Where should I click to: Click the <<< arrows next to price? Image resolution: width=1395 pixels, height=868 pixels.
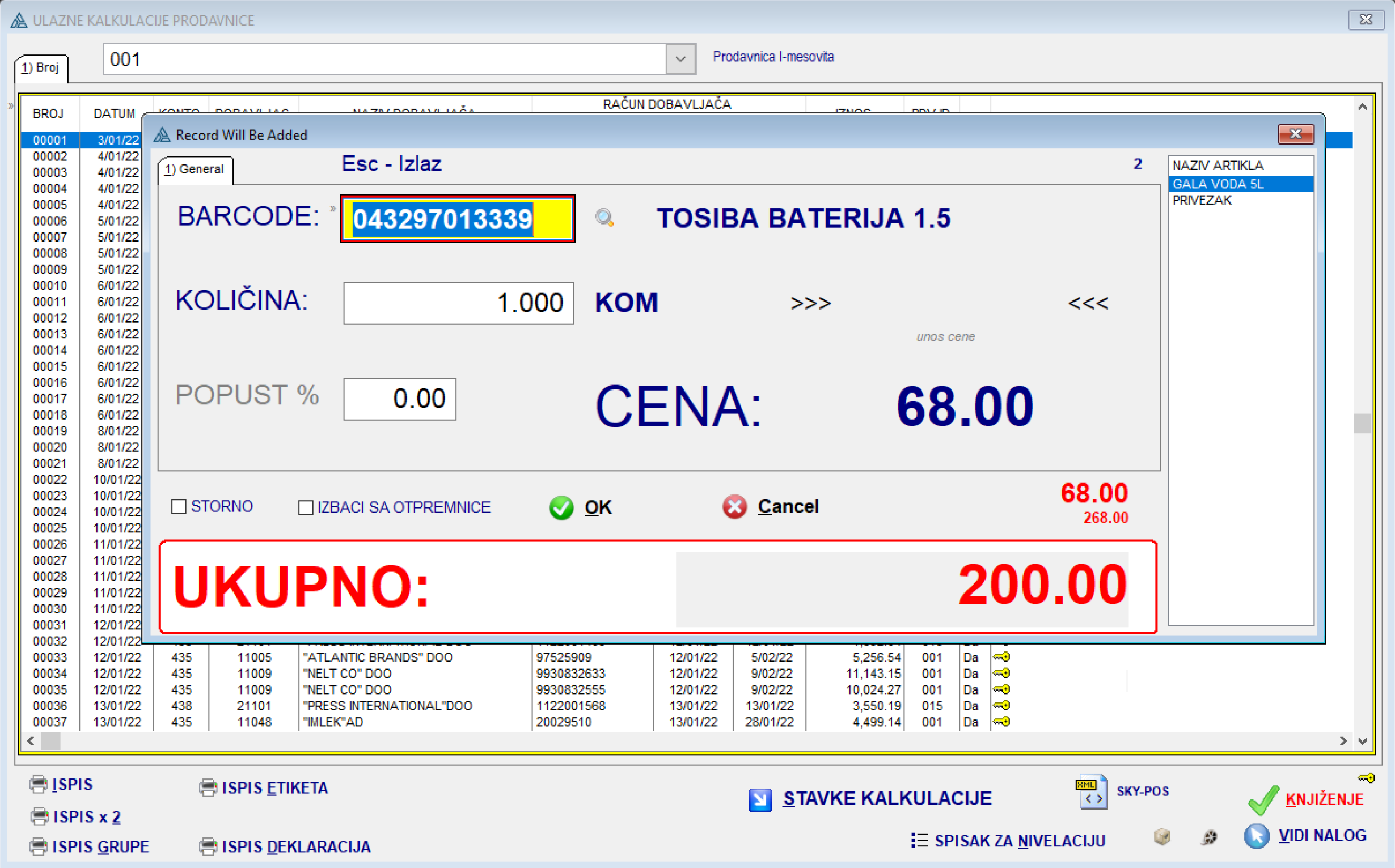pyautogui.click(x=1087, y=303)
